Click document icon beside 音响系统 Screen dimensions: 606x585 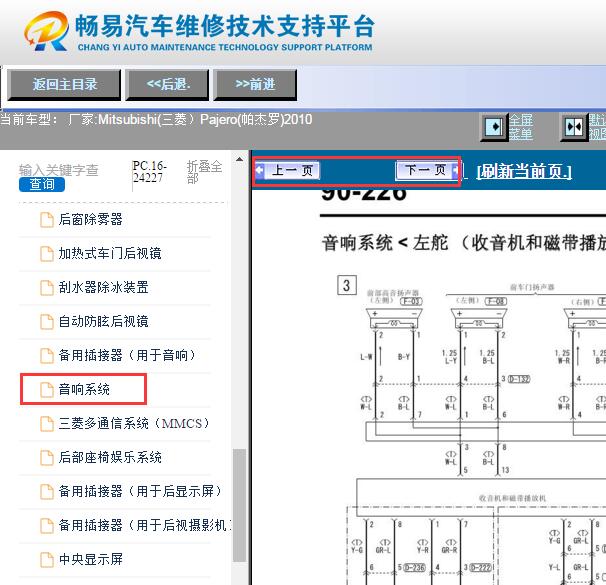[47, 390]
